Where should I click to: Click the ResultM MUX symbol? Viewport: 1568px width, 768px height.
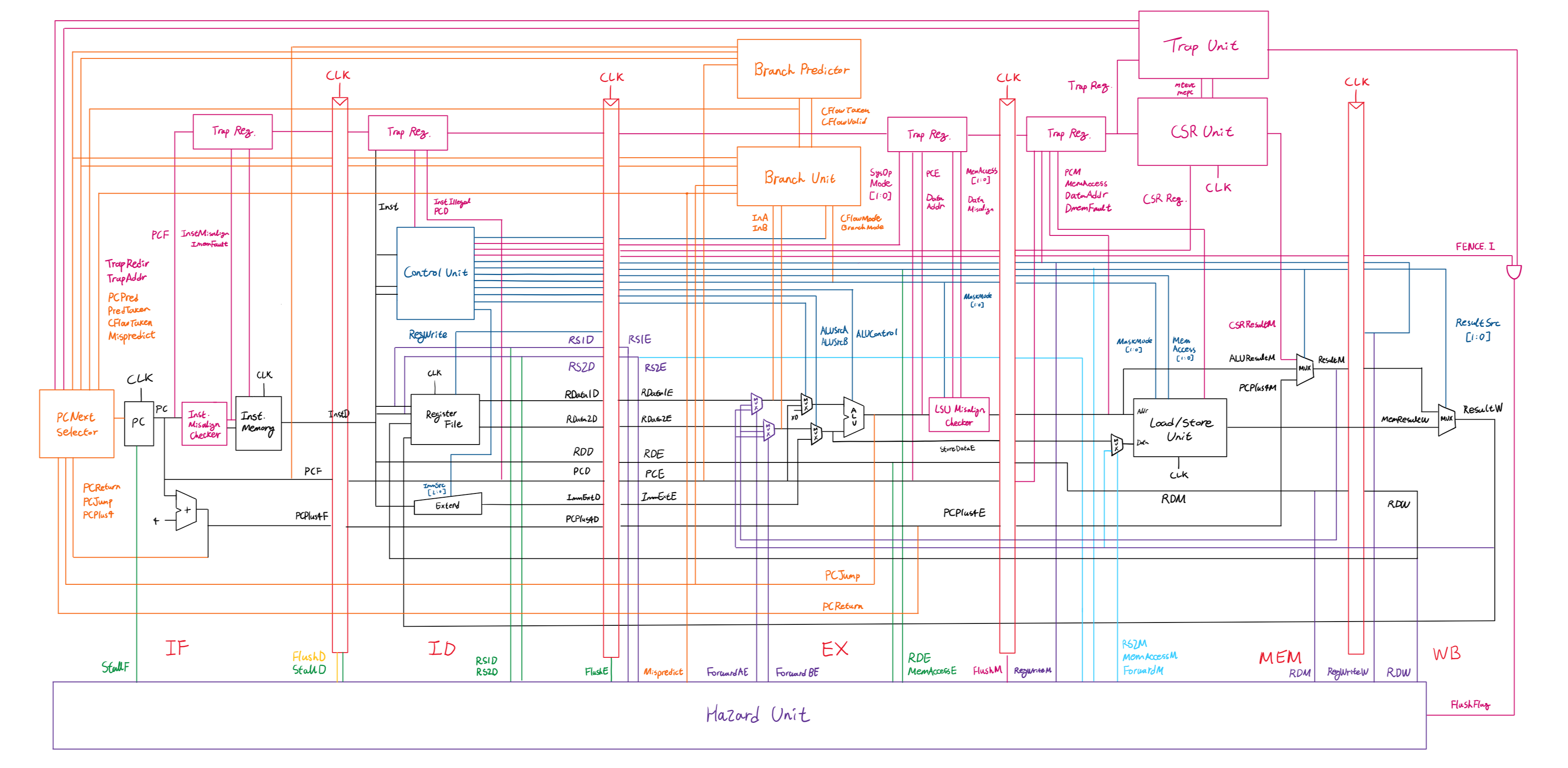tap(1305, 369)
